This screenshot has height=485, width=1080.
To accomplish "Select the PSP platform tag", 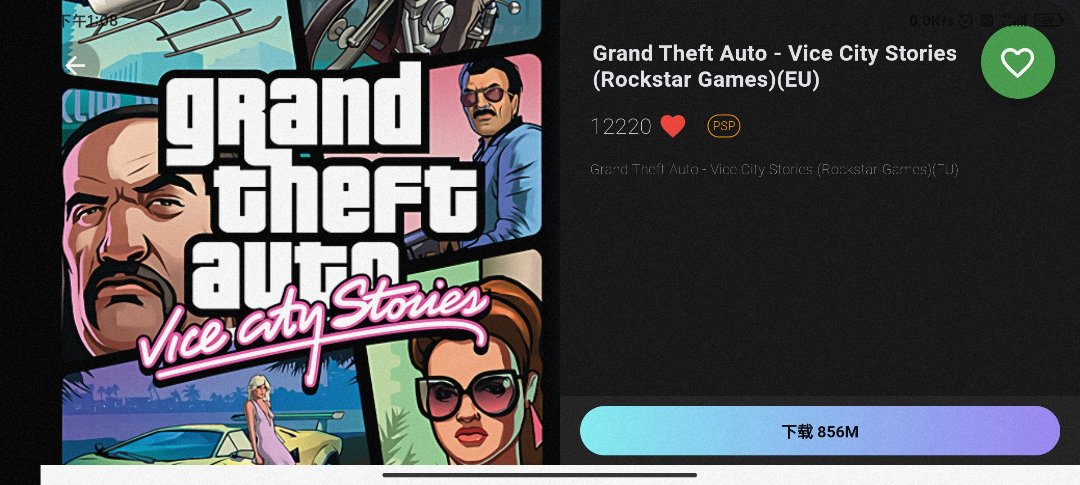I will coord(723,126).
